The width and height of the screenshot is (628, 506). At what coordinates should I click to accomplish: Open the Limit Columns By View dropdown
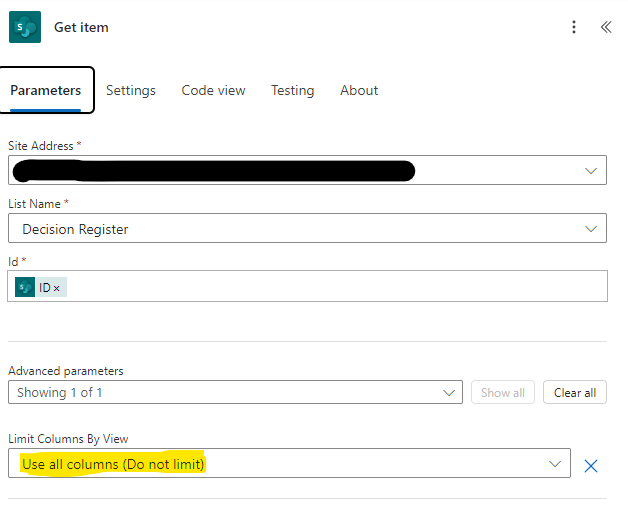pyautogui.click(x=289, y=463)
